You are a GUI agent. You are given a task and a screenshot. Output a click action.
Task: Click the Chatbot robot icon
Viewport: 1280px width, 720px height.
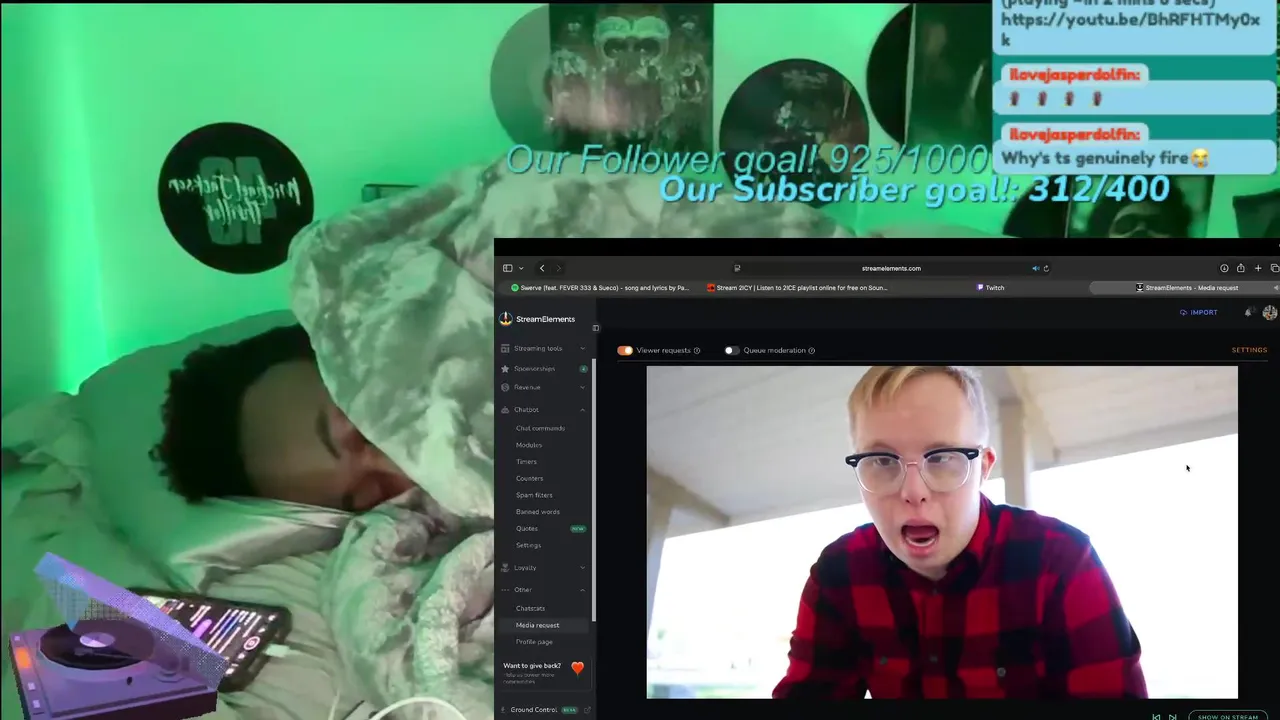click(x=505, y=410)
